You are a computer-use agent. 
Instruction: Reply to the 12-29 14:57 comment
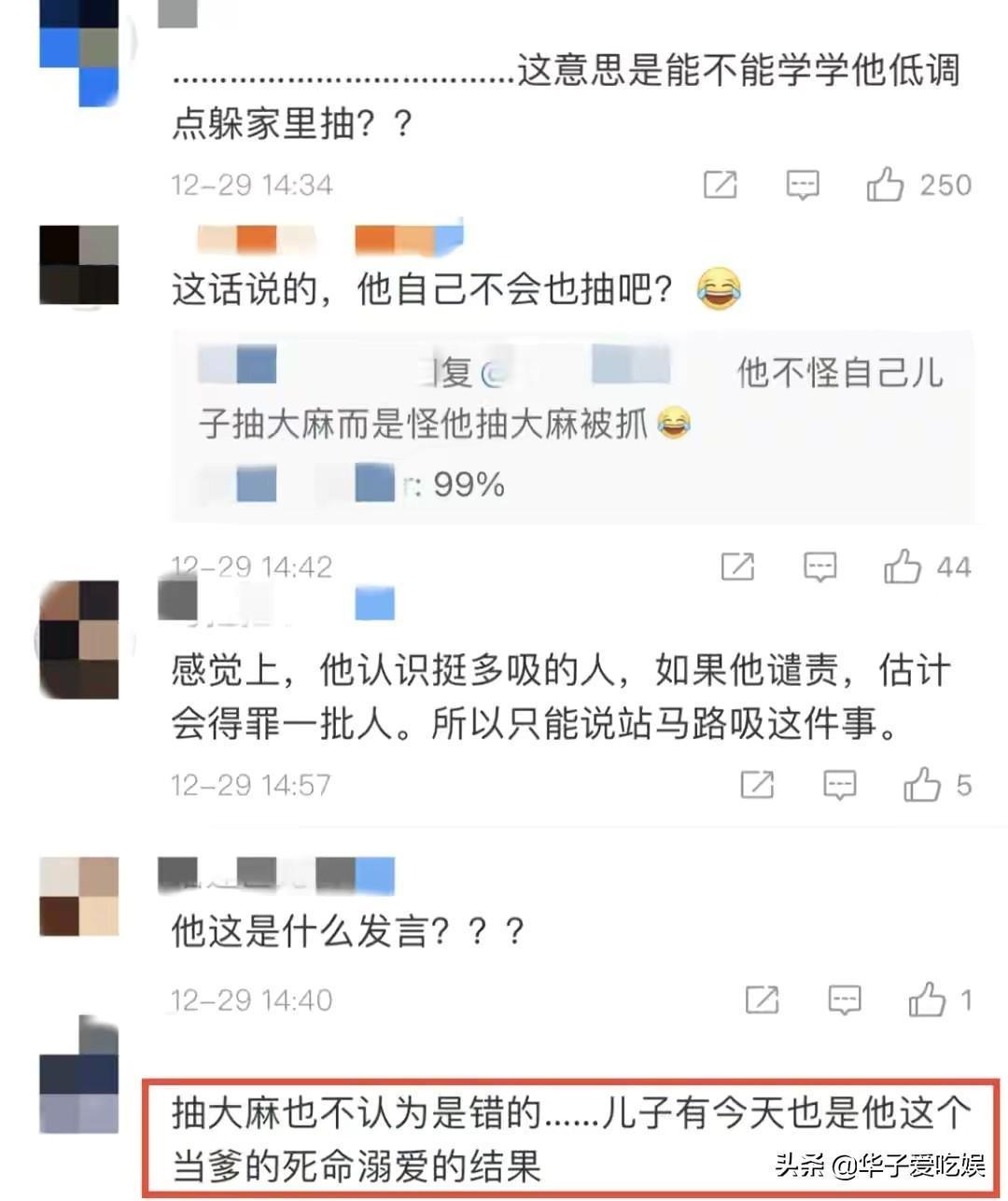(x=840, y=785)
